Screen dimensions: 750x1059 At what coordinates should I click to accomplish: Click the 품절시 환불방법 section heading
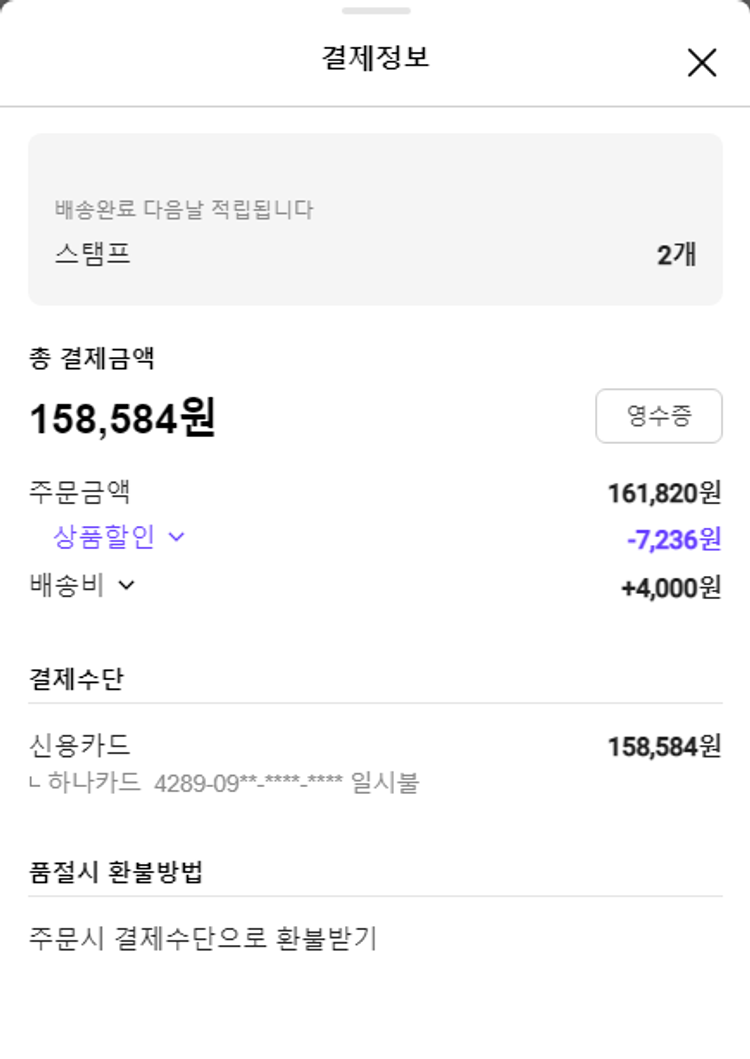click(x=116, y=872)
